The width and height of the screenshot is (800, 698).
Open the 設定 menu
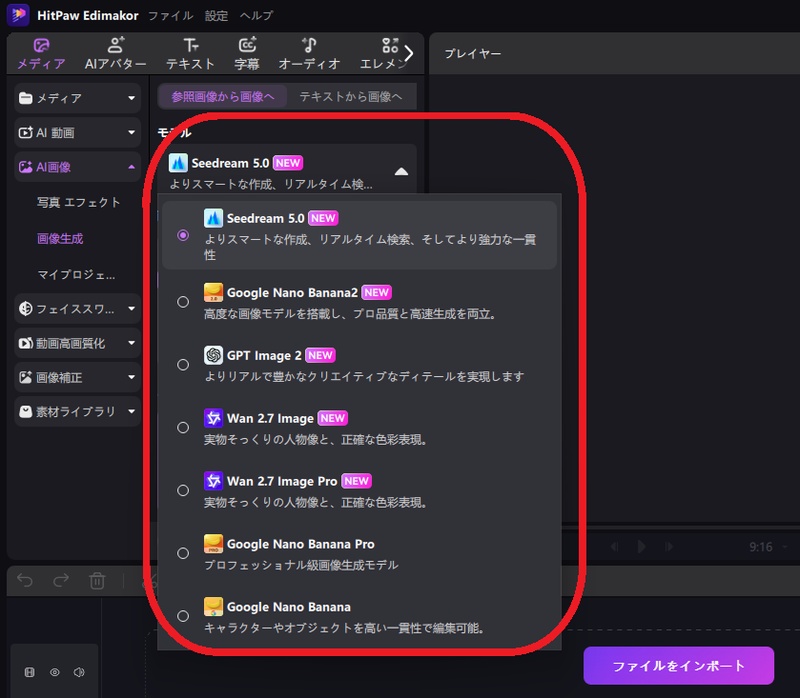pyautogui.click(x=216, y=16)
